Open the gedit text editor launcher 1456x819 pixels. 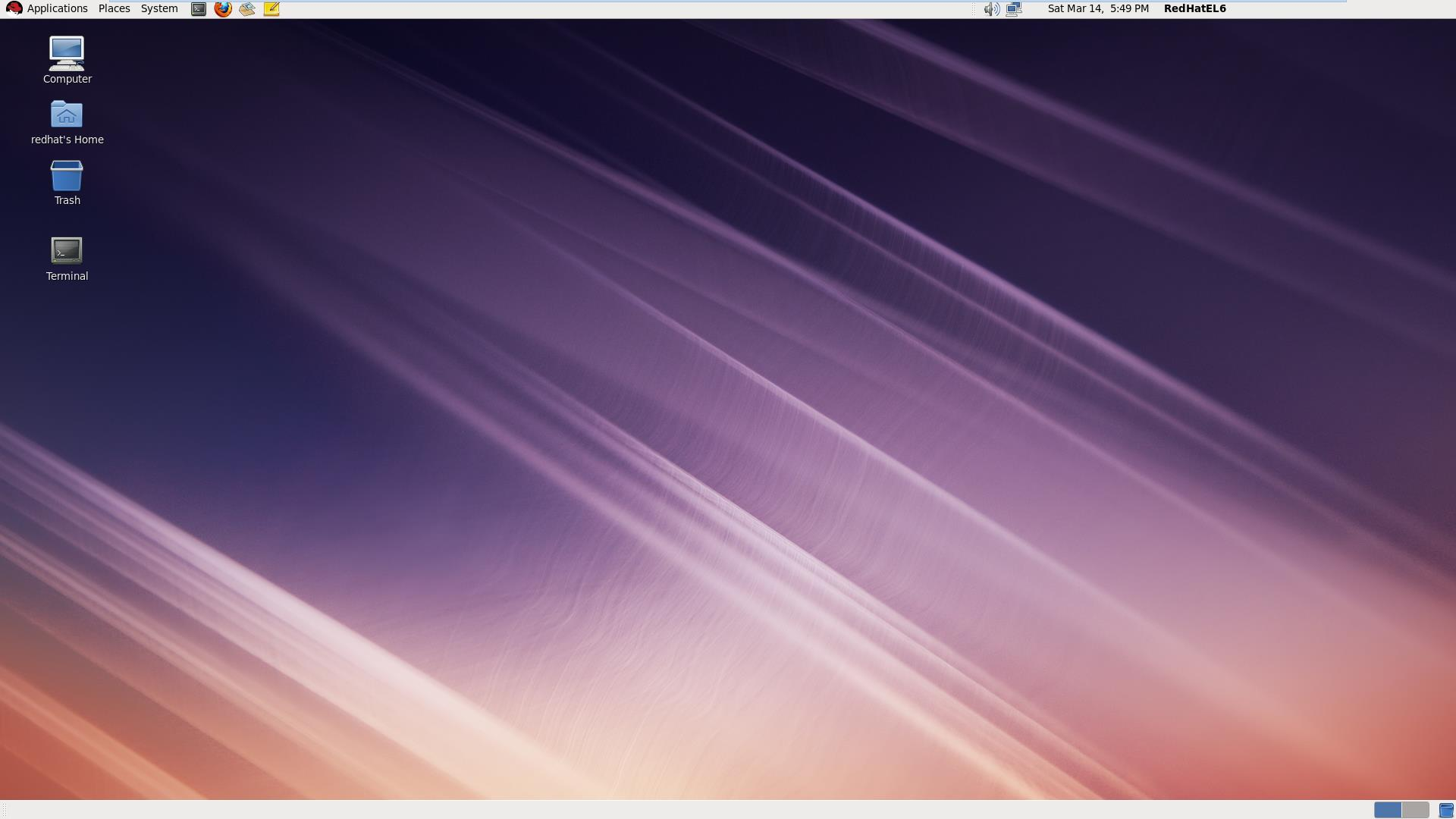click(x=271, y=9)
